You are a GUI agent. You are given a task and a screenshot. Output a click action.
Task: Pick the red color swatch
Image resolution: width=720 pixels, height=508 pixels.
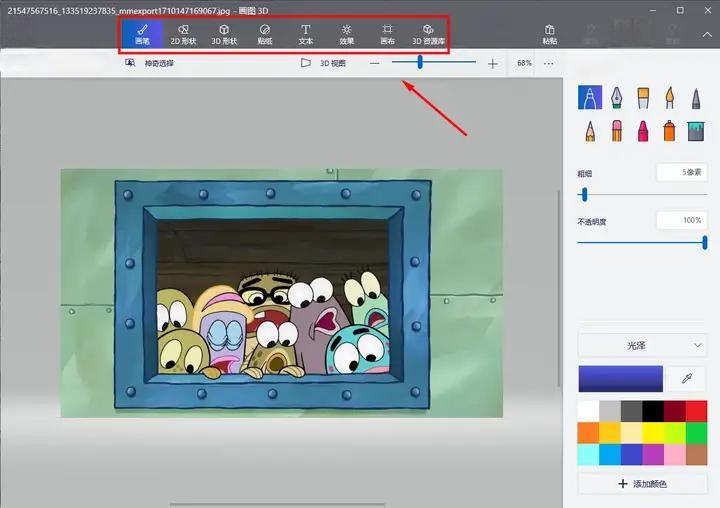[696, 411]
